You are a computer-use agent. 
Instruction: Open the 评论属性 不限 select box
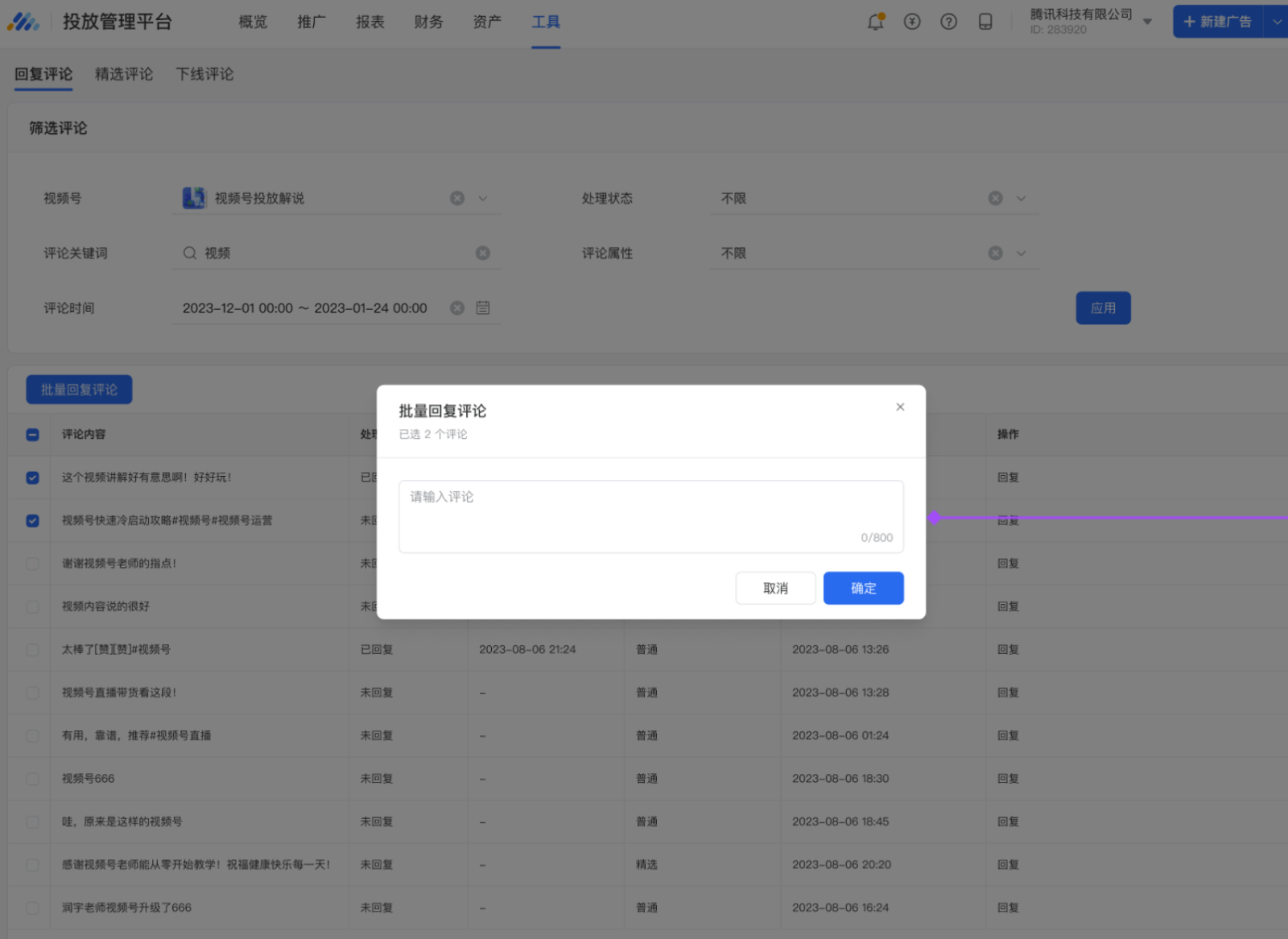(874, 253)
